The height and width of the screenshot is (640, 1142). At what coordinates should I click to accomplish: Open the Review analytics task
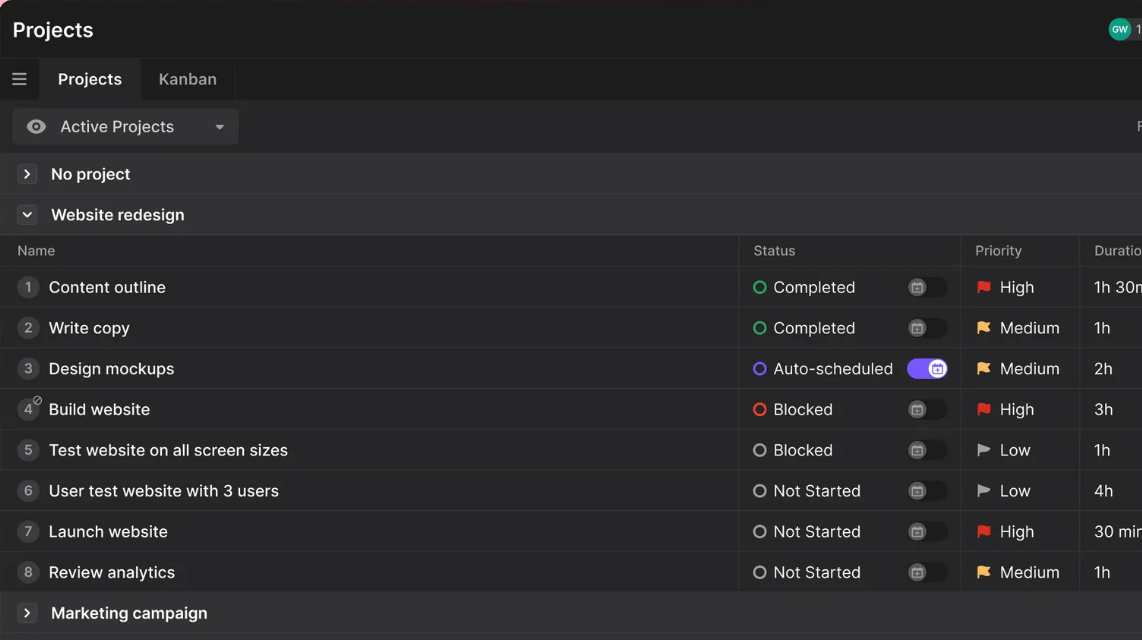111,573
